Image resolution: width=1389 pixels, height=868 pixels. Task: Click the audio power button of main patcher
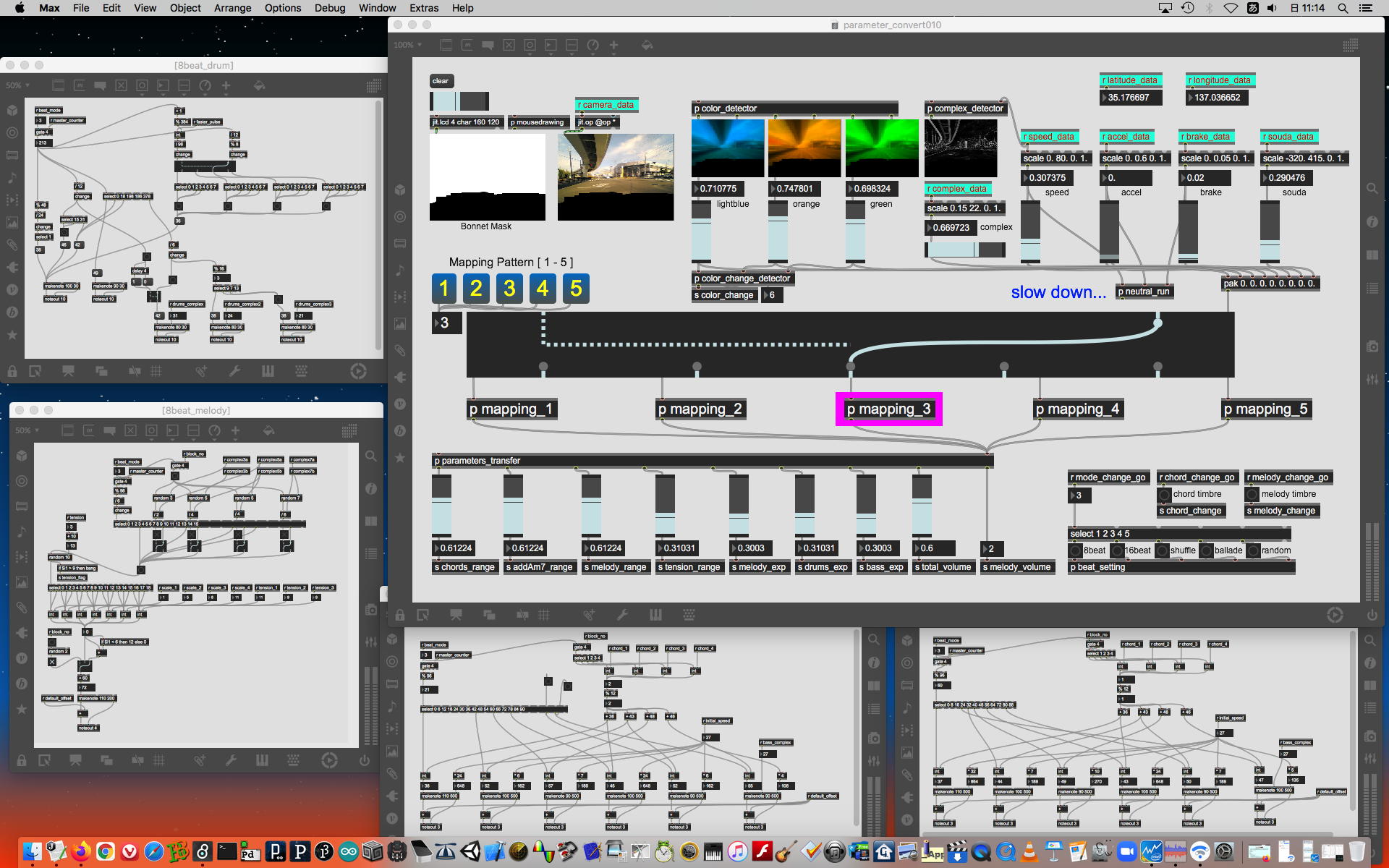1372,615
